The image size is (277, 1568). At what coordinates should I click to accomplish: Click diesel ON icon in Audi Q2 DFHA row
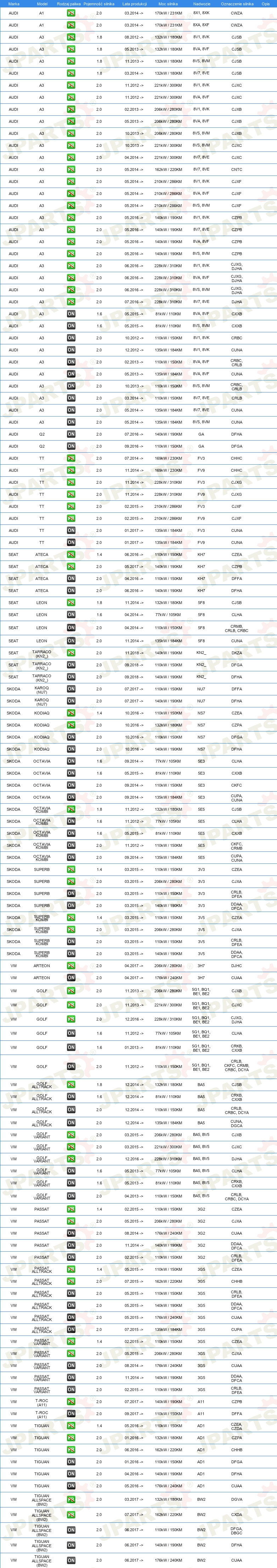point(71,434)
